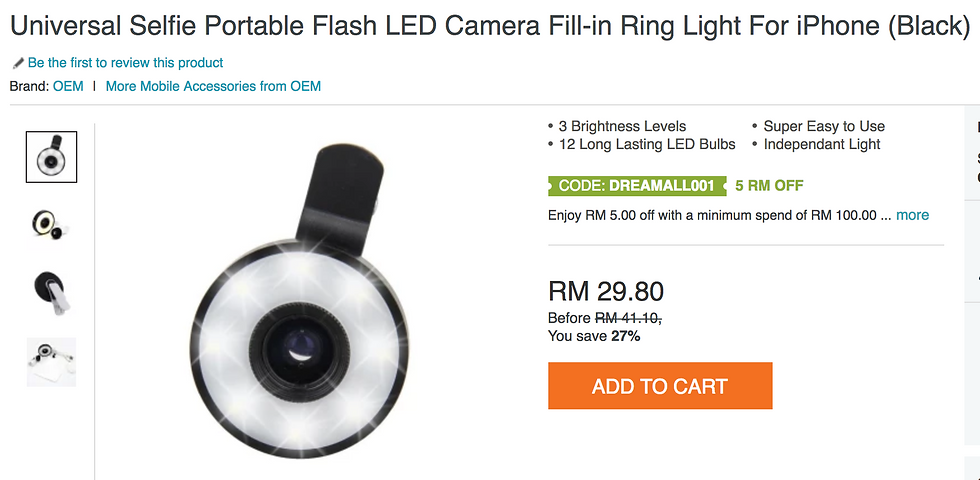
Task: Open the OEM brand link
Action: coord(68,86)
